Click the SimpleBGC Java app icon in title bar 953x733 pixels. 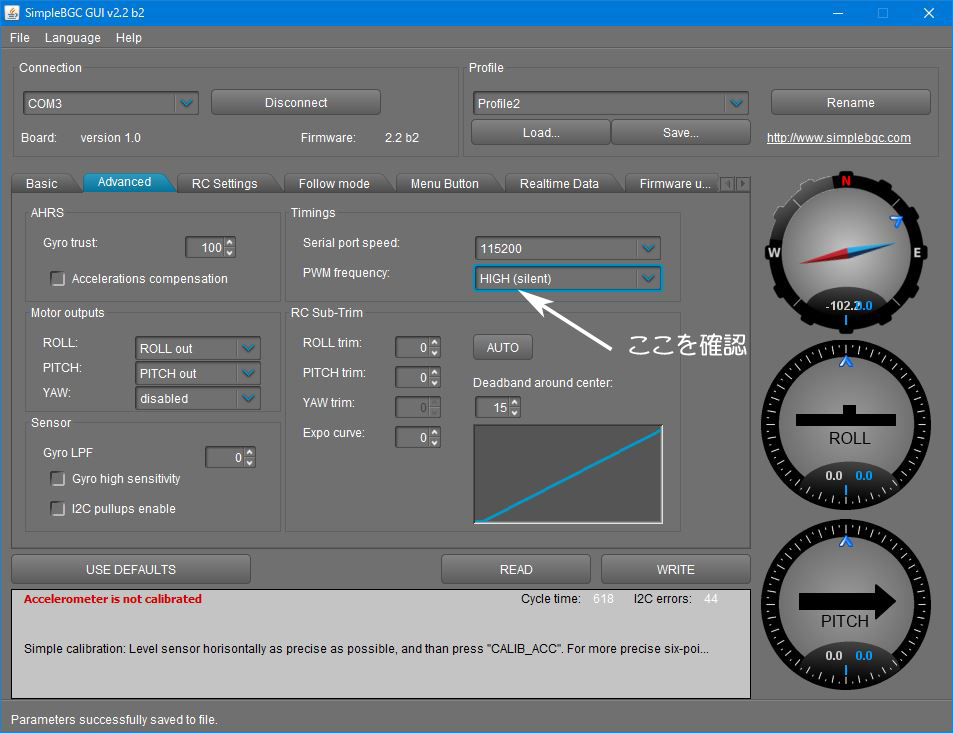(12, 12)
